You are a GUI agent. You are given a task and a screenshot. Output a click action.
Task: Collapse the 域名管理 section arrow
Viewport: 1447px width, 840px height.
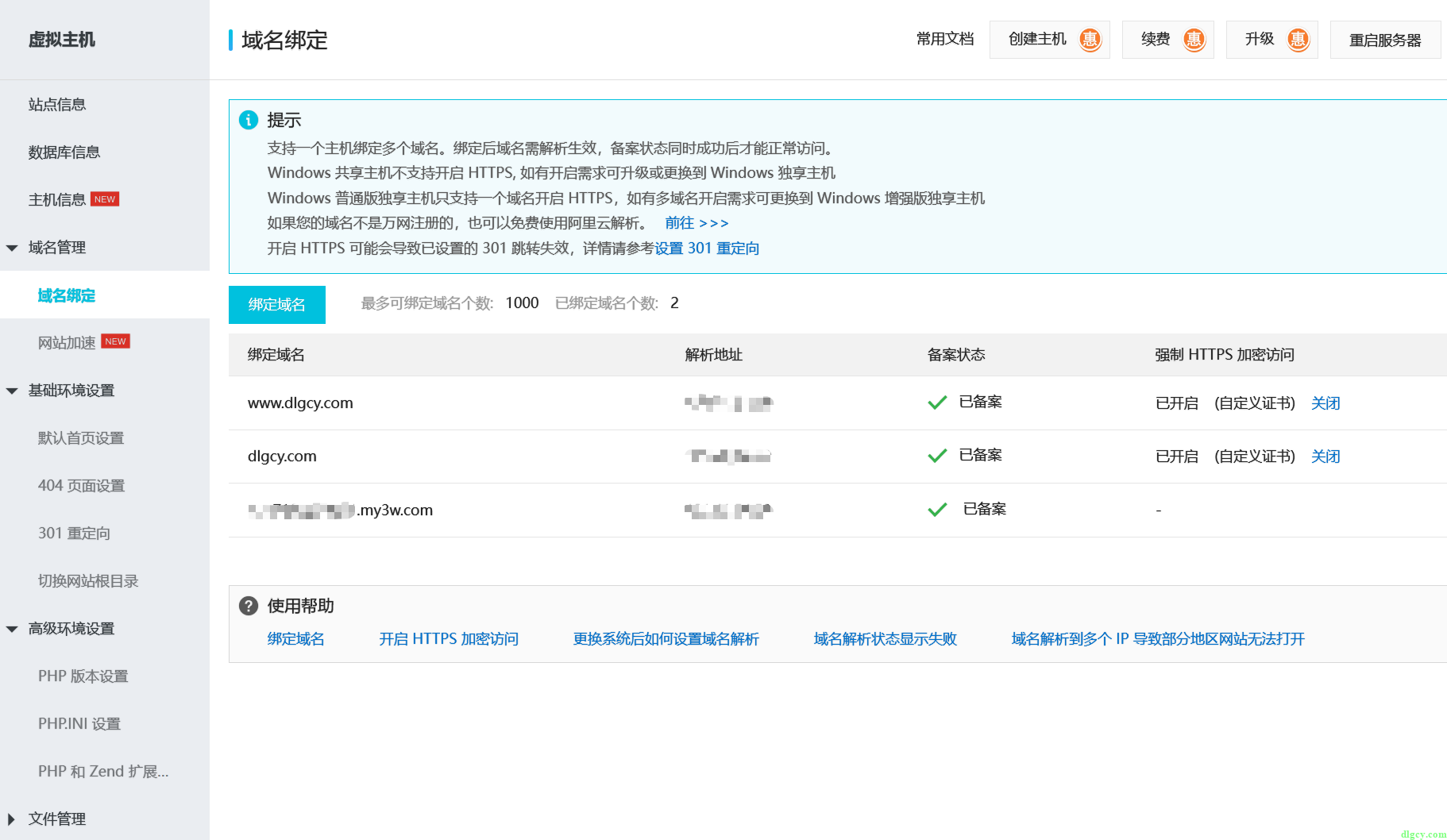click(x=12, y=248)
